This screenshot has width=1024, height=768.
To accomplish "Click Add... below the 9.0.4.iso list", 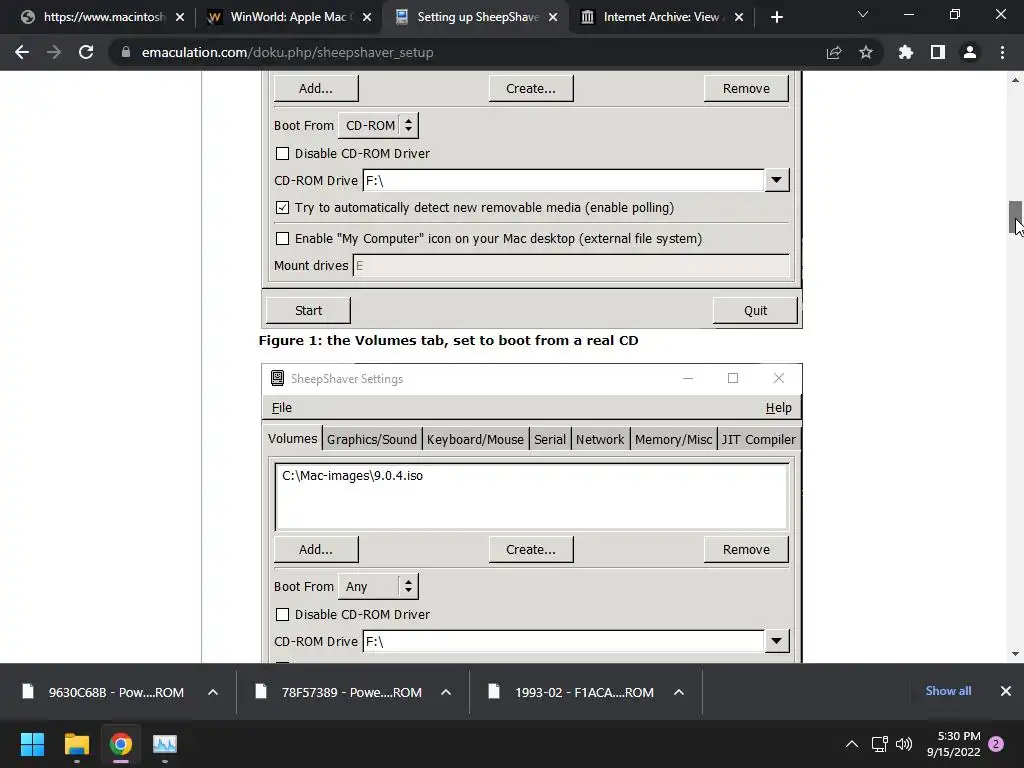I will click(315, 549).
